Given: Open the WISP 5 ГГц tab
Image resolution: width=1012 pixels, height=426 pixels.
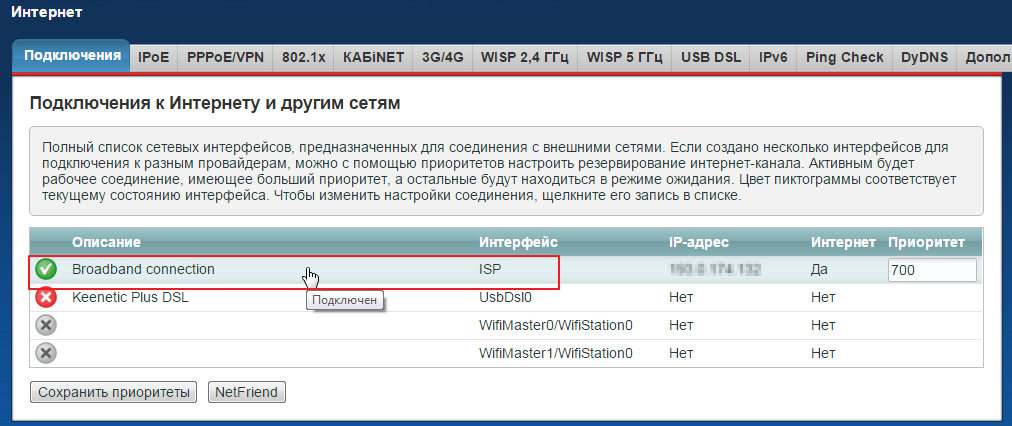Looking at the screenshot, I should pyautogui.click(x=625, y=57).
